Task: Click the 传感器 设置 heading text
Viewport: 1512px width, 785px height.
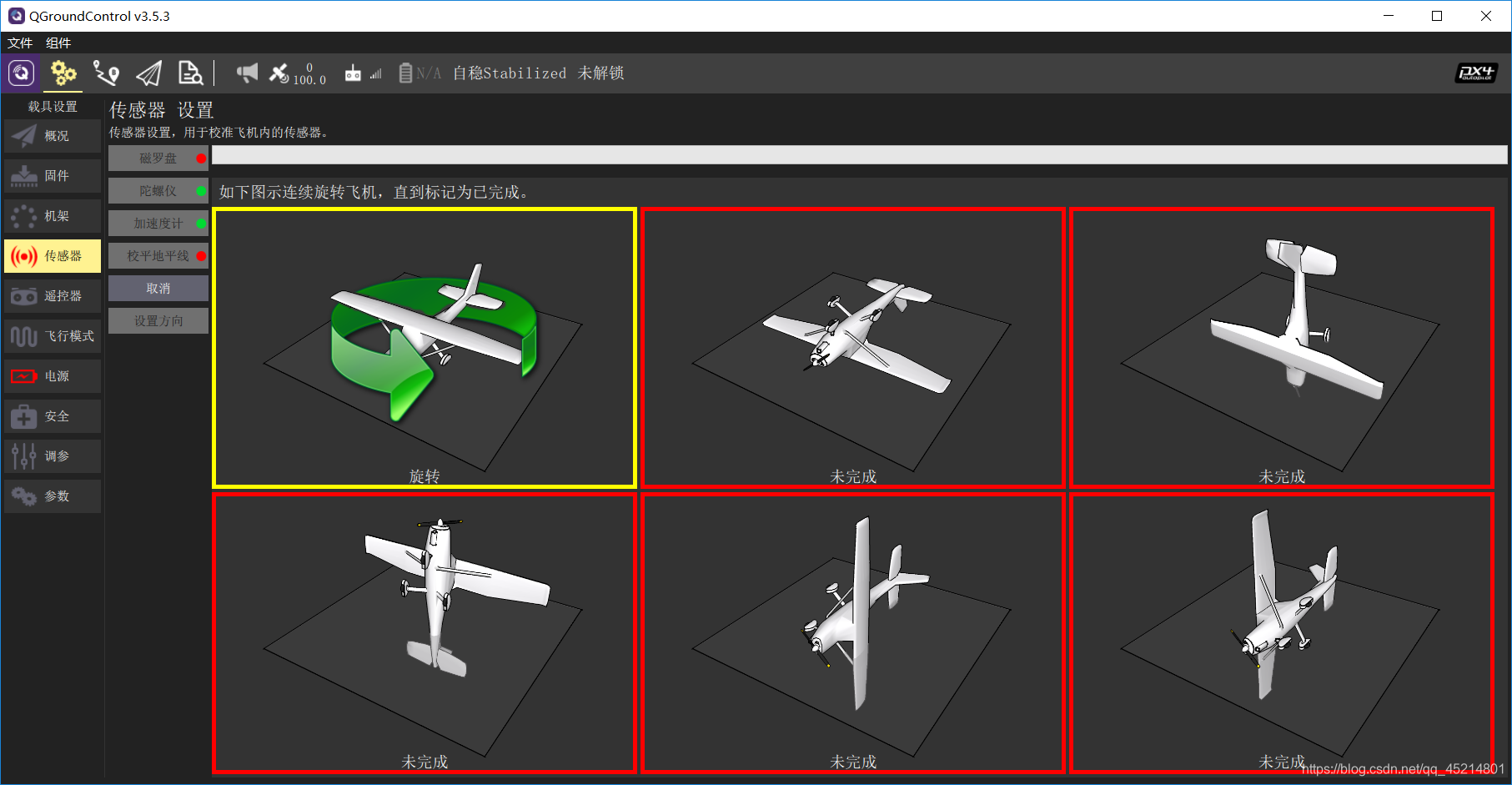Action: click(x=161, y=110)
